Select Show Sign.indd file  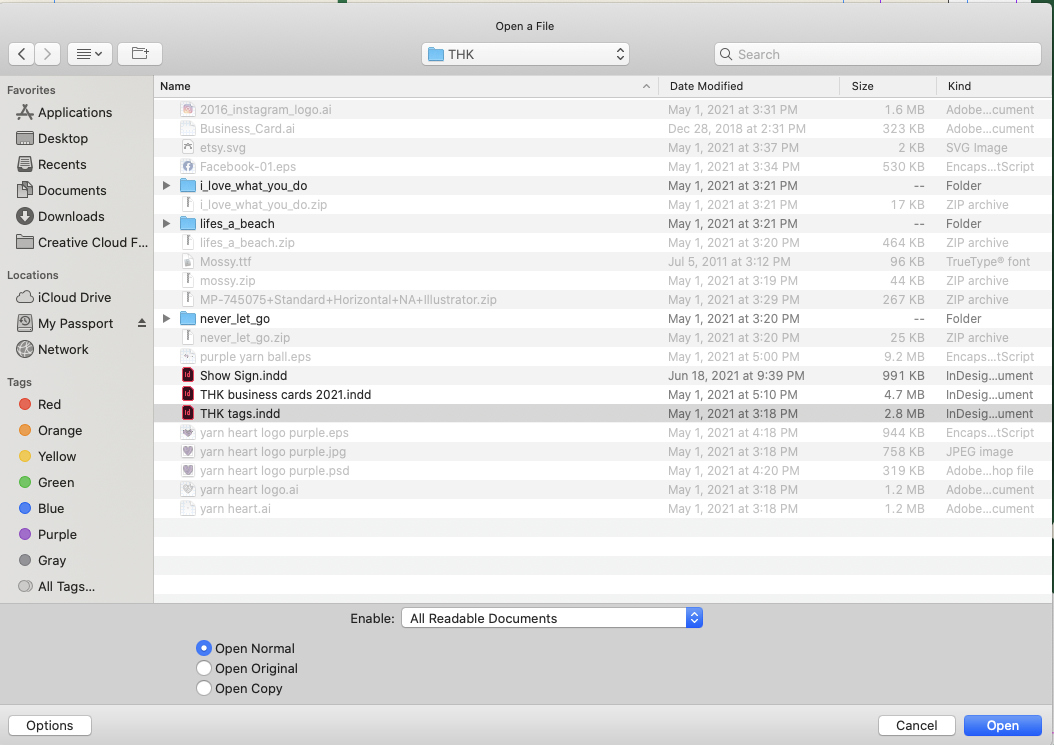(243, 376)
